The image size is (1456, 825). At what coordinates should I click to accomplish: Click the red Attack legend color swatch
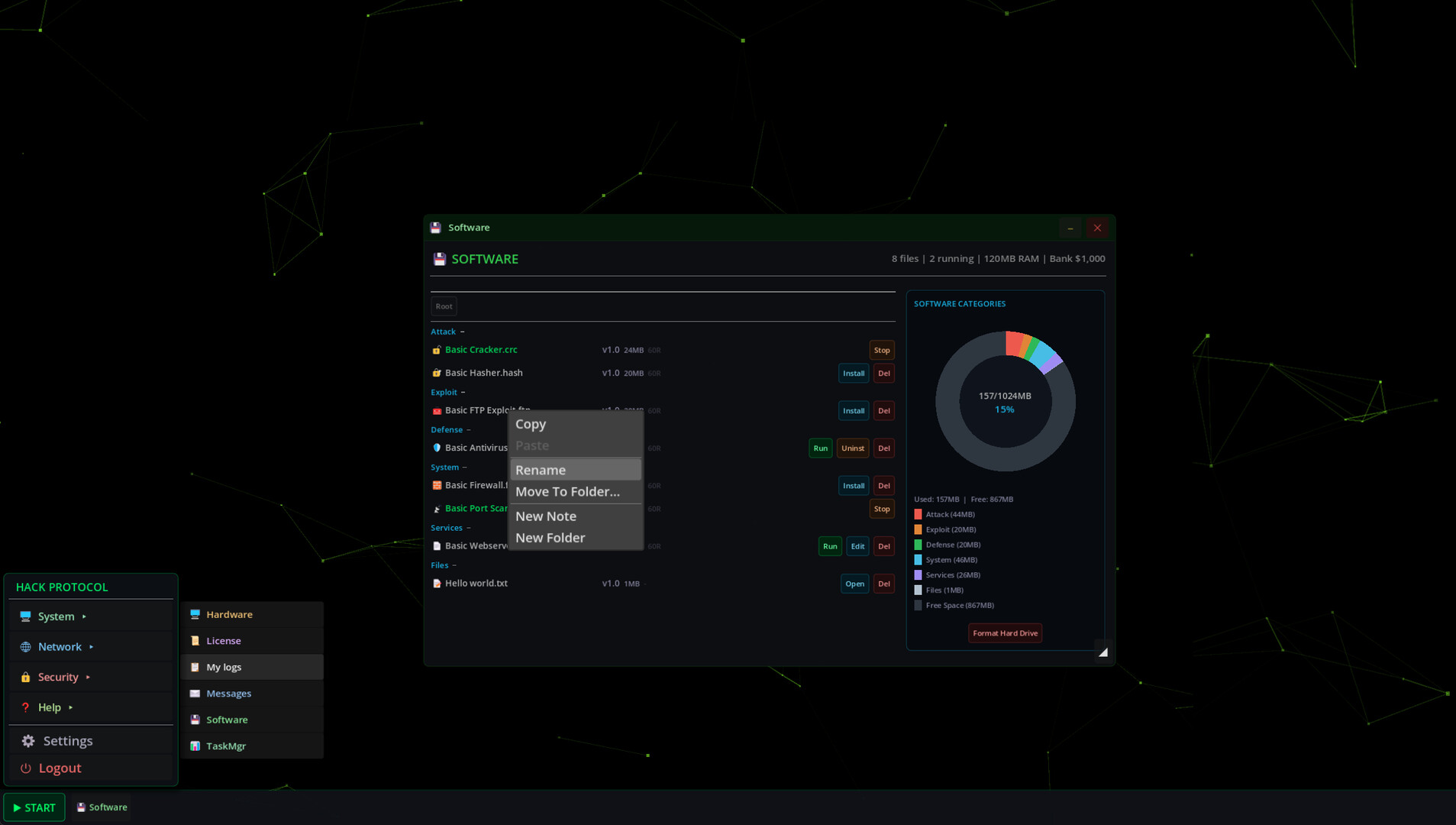click(x=918, y=515)
